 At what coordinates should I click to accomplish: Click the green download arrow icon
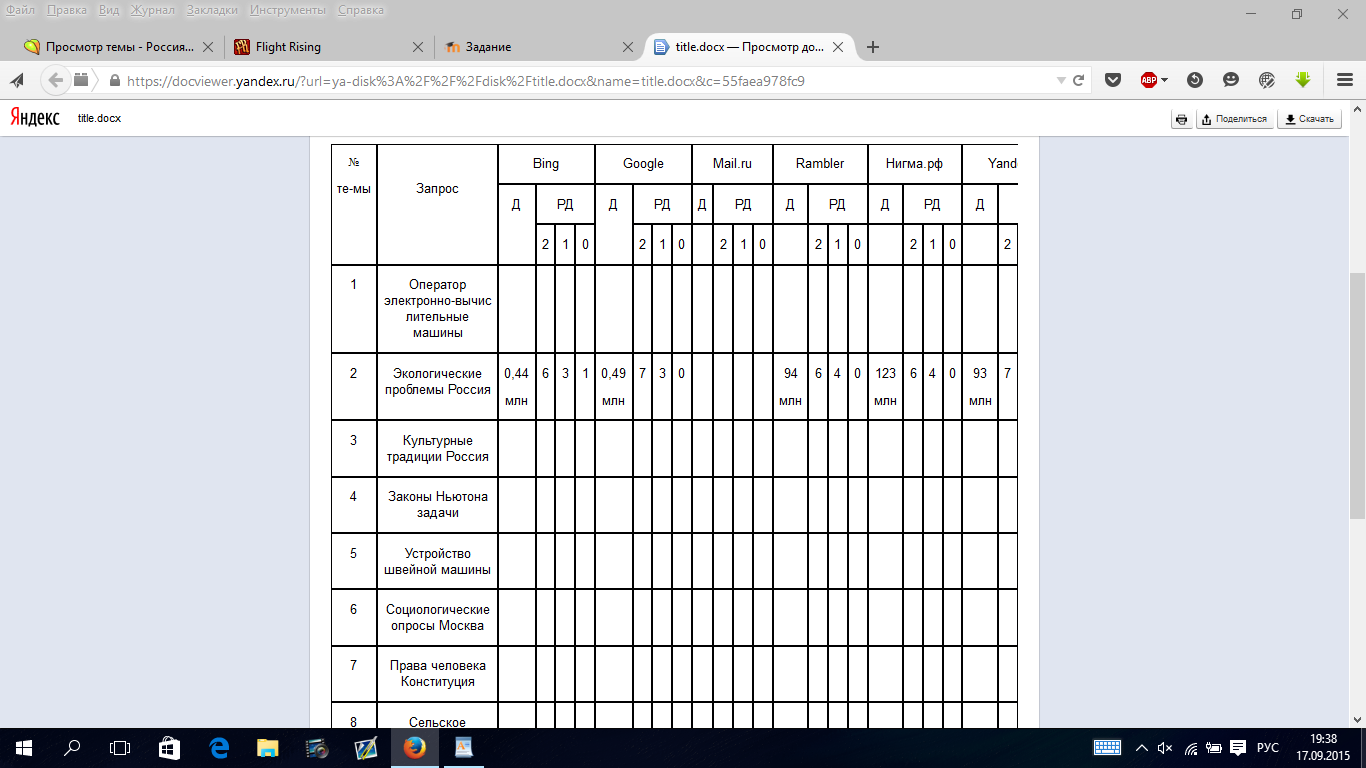click(x=1302, y=80)
